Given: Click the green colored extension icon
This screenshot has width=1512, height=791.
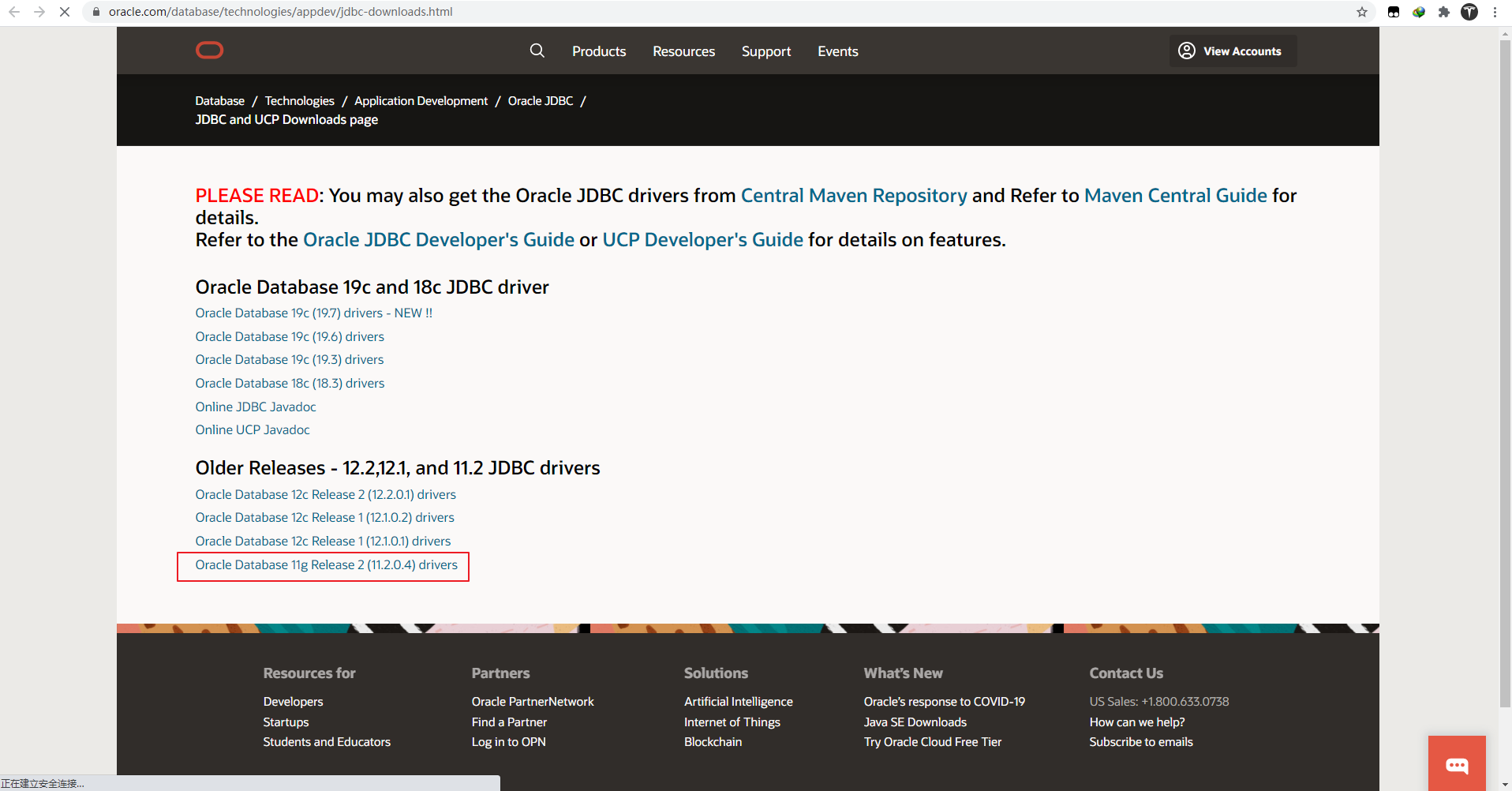Looking at the screenshot, I should 1419,12.
